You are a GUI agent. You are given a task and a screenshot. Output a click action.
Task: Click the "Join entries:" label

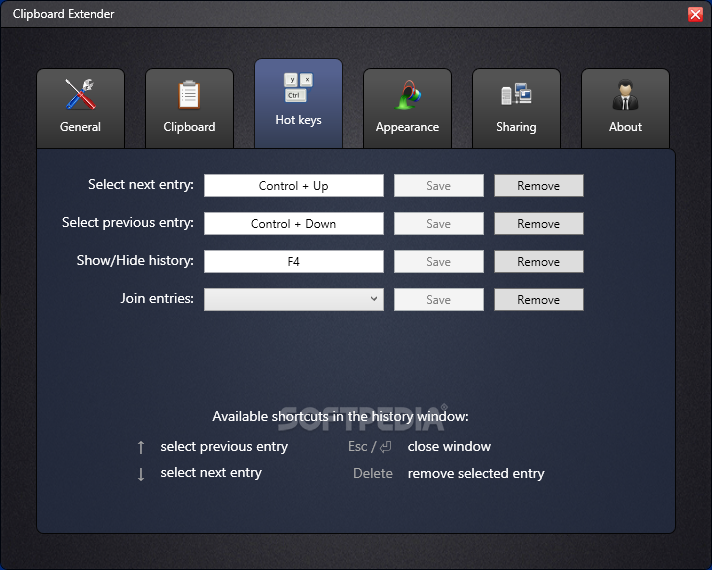(157, 298)
